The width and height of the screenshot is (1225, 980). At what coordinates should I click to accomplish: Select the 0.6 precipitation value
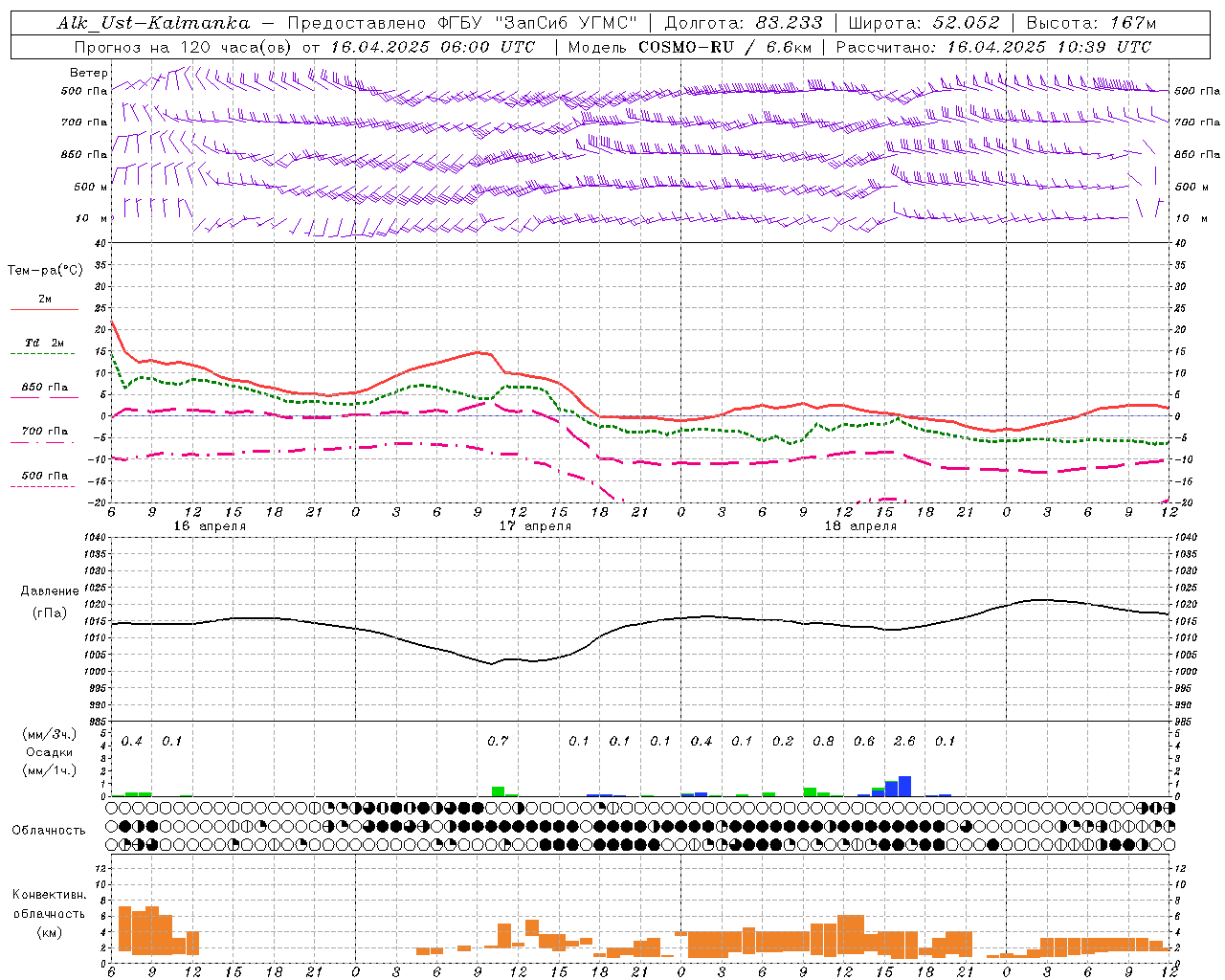(x=864, y=742)
